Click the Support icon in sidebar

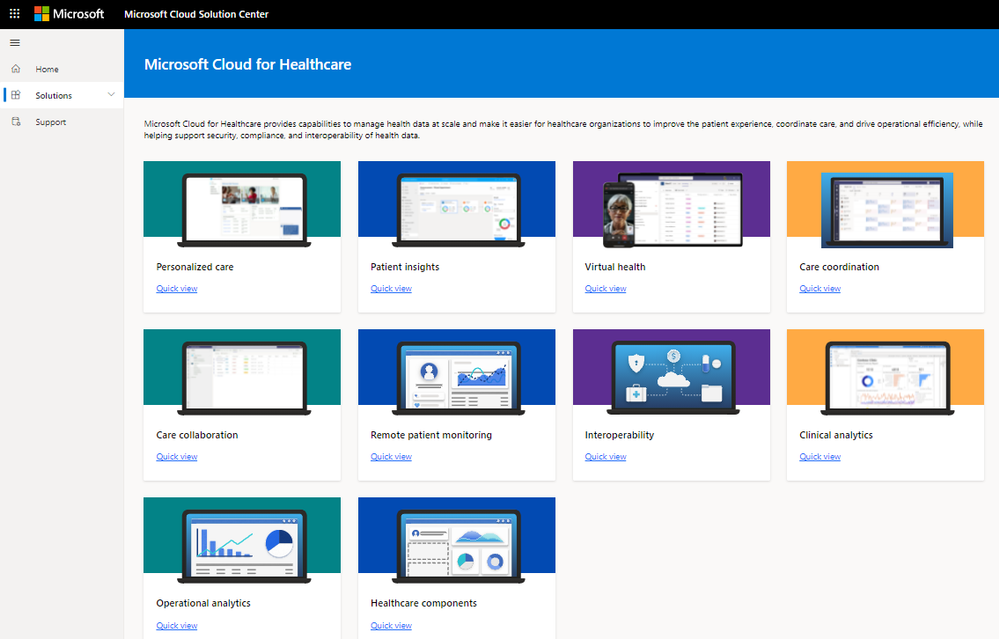click(x=16, y=122)
